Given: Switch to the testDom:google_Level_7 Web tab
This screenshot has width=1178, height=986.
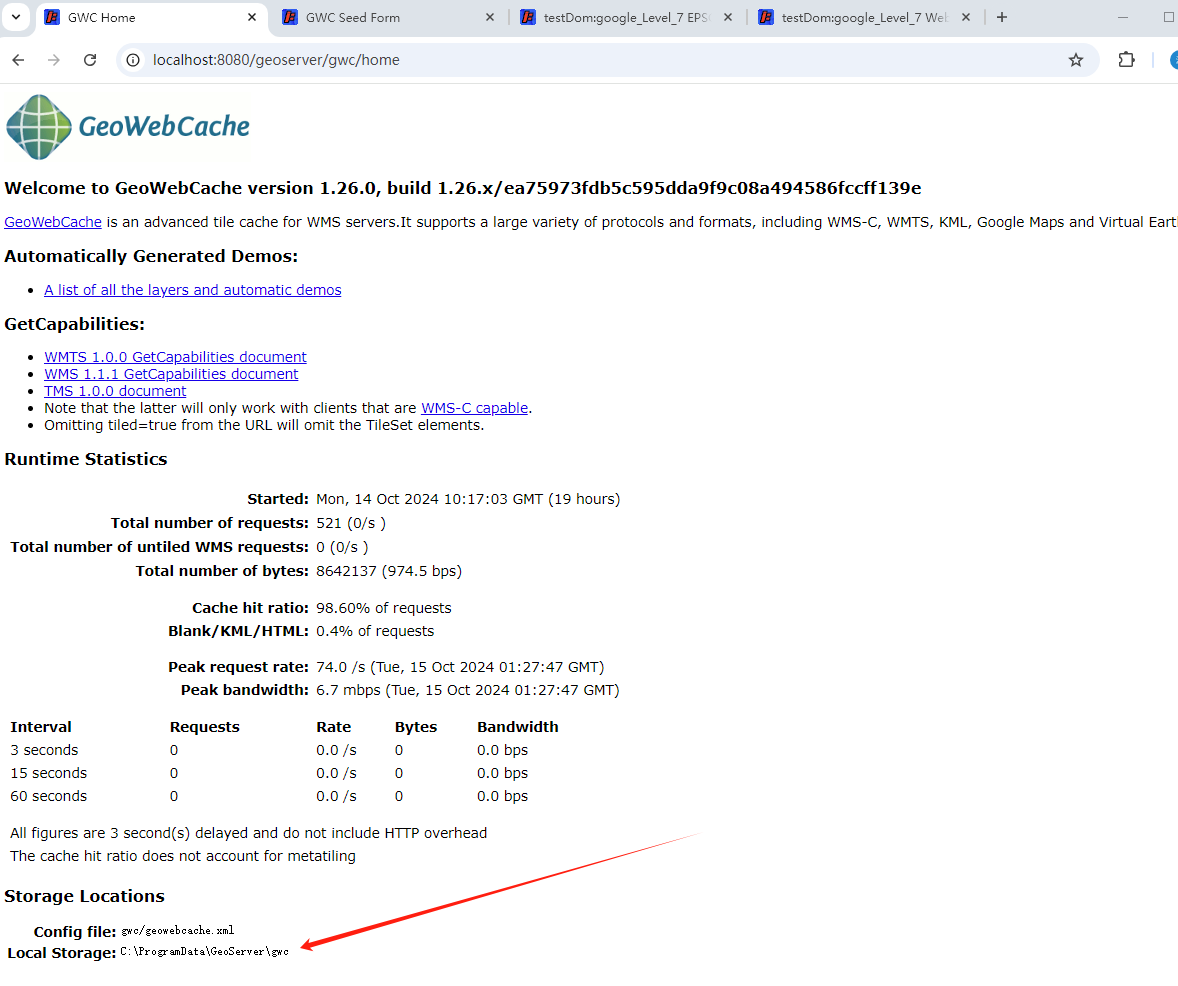Looking at the screenshot, I should (x=864, y=17).
